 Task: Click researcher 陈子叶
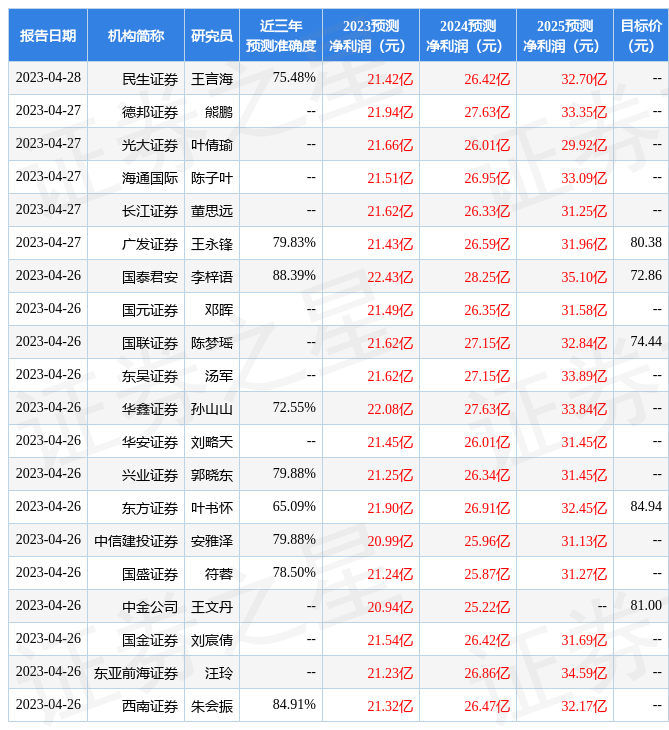[212, 178]
